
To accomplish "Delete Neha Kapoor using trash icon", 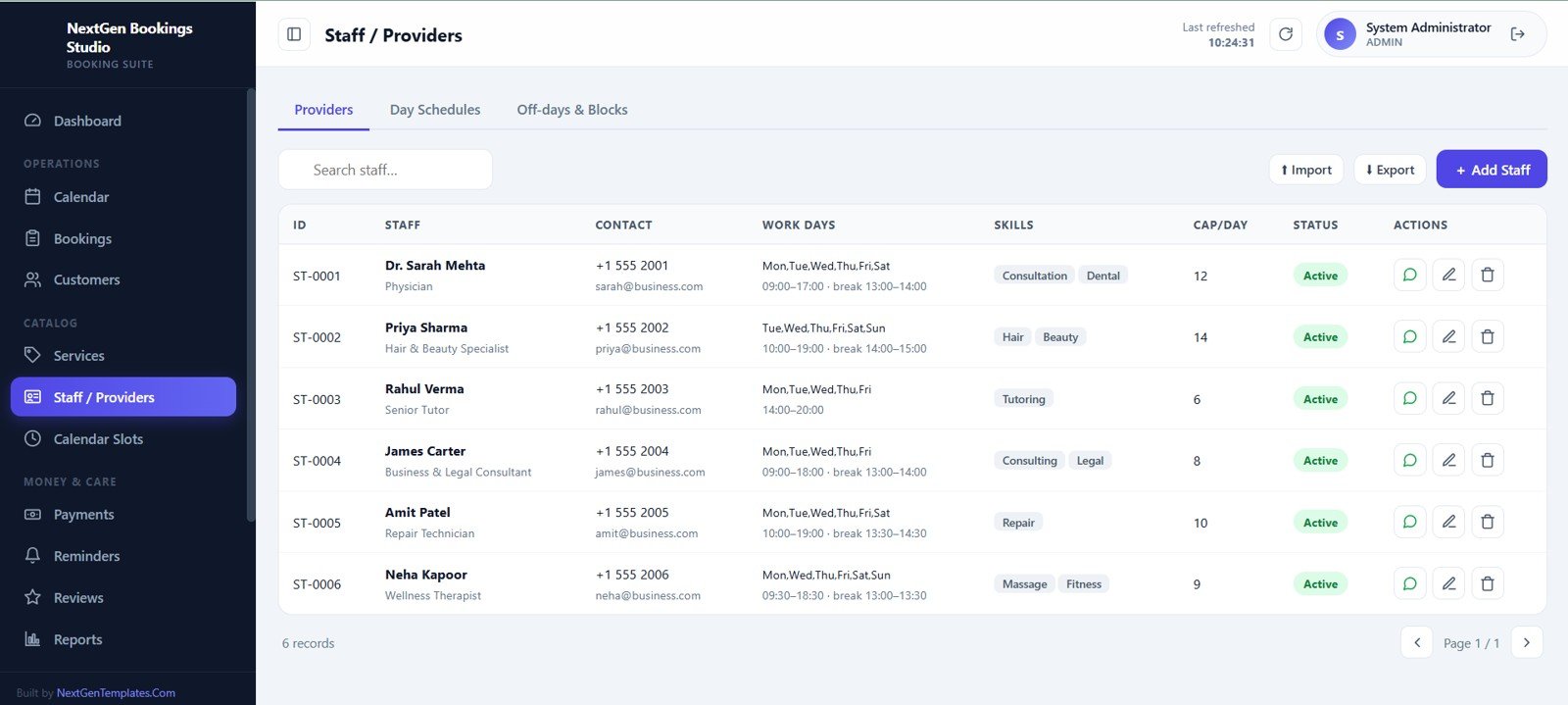I will click(1488, 583).
